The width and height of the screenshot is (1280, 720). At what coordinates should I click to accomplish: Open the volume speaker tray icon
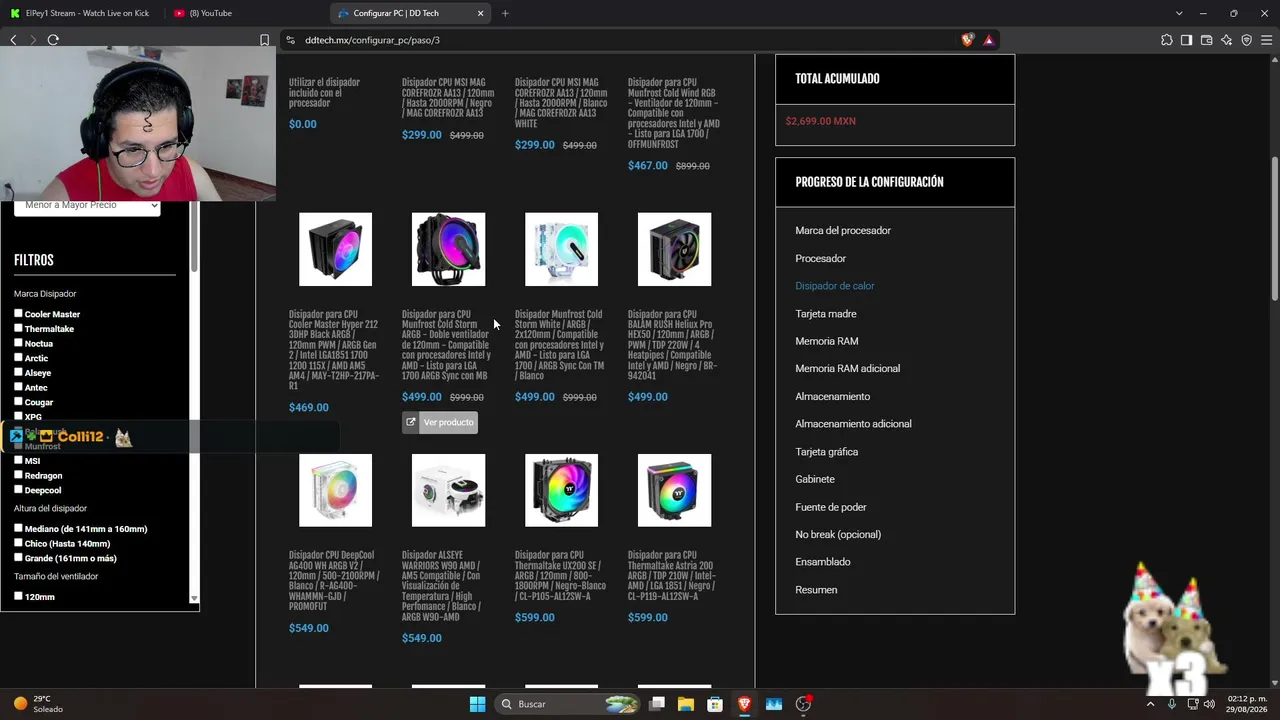(x=1209, y=704)
